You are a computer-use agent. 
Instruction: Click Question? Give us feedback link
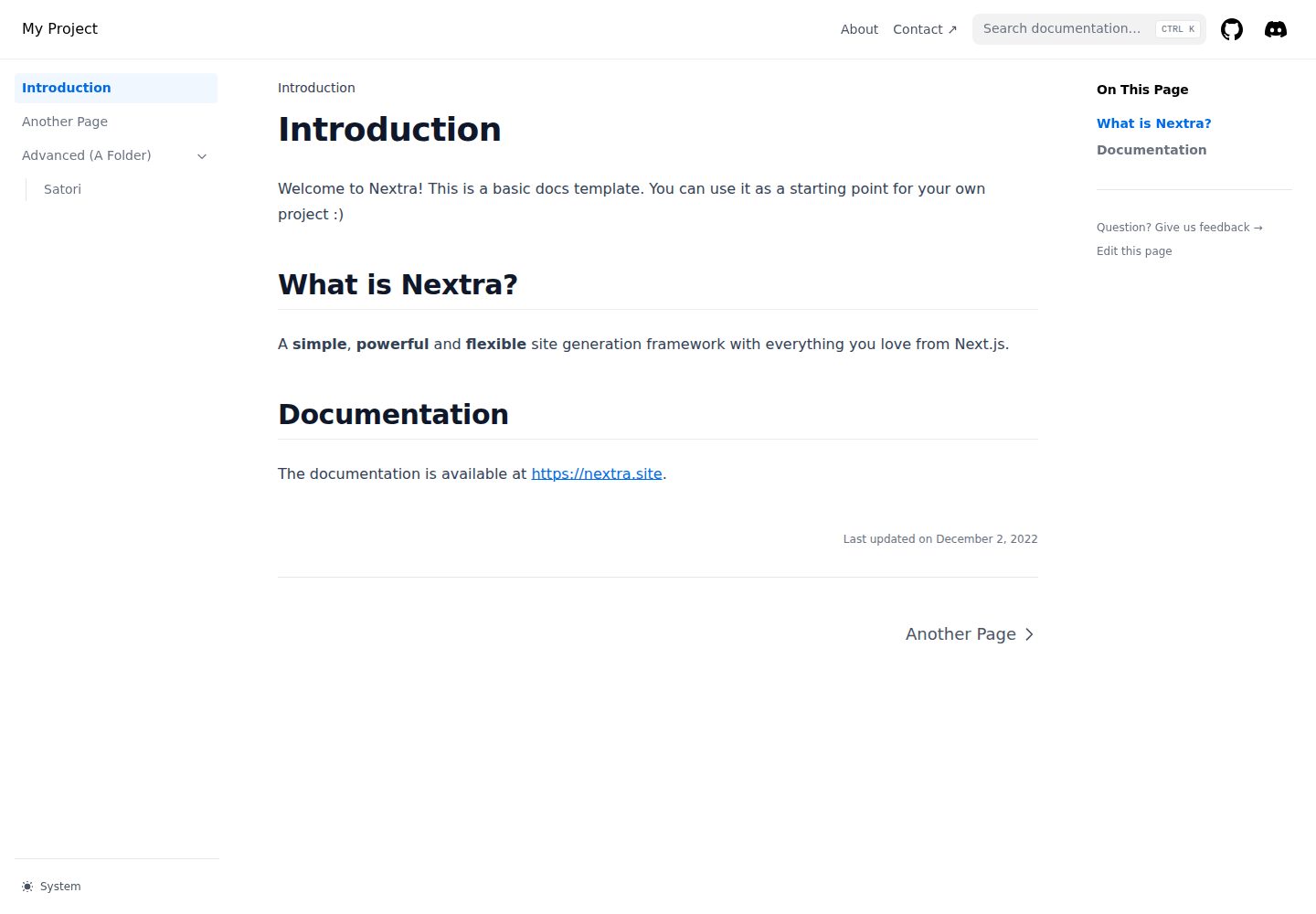1179,228
